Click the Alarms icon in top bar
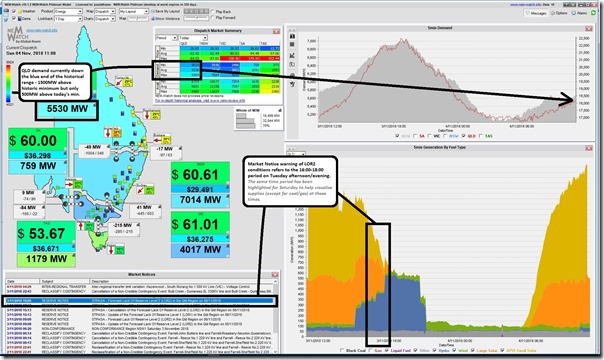This screenshot has height=360, width=604. pos(574,13)
